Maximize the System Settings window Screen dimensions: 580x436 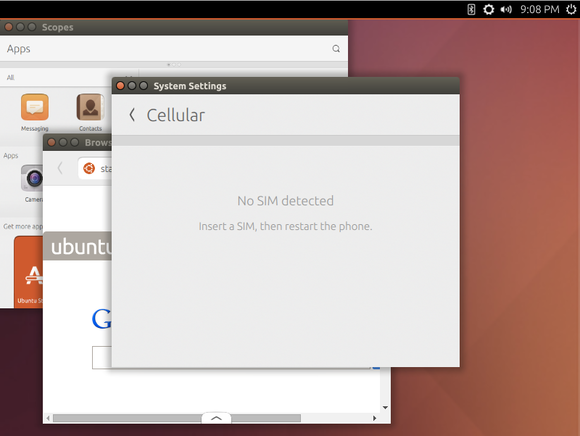(x=144, y=86)
